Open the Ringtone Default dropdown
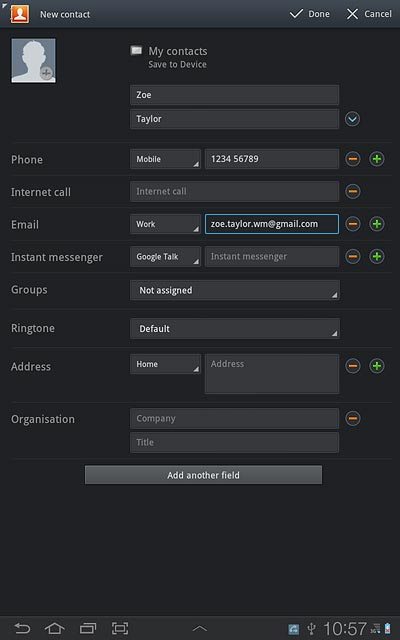This screenshot has height=640, width=400. [235, 329]
